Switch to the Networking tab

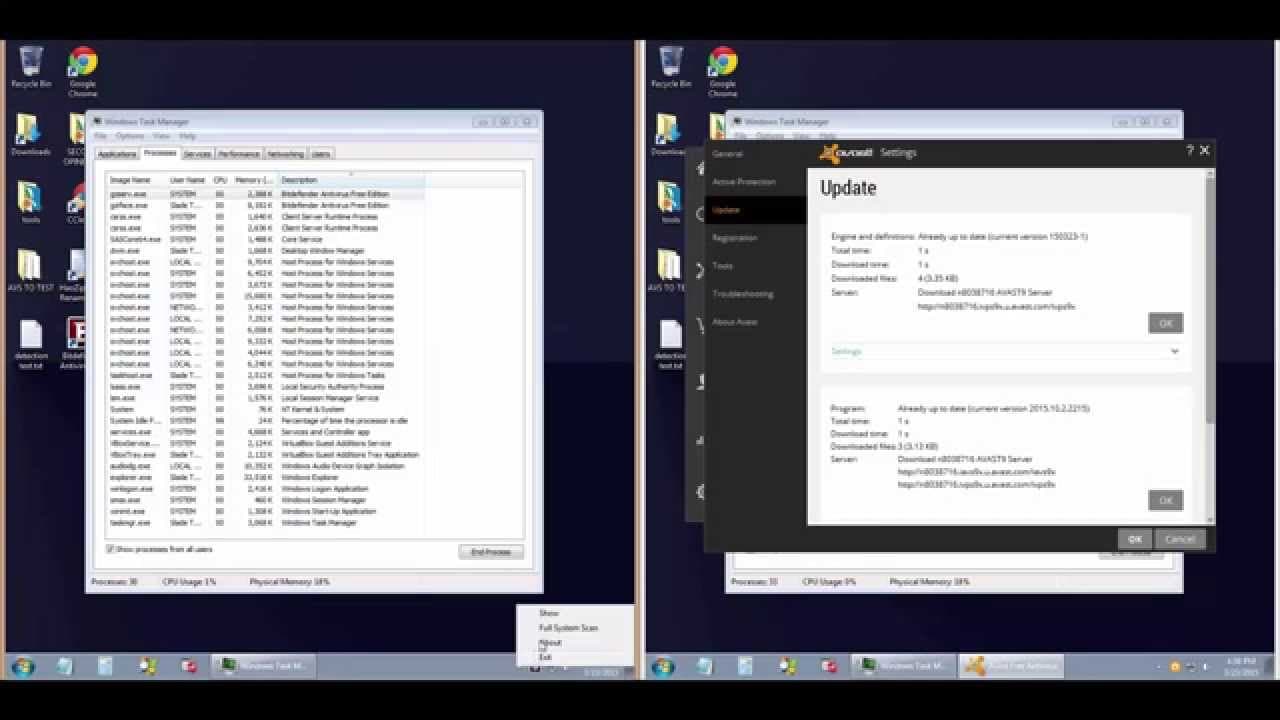tap(285, 154)
